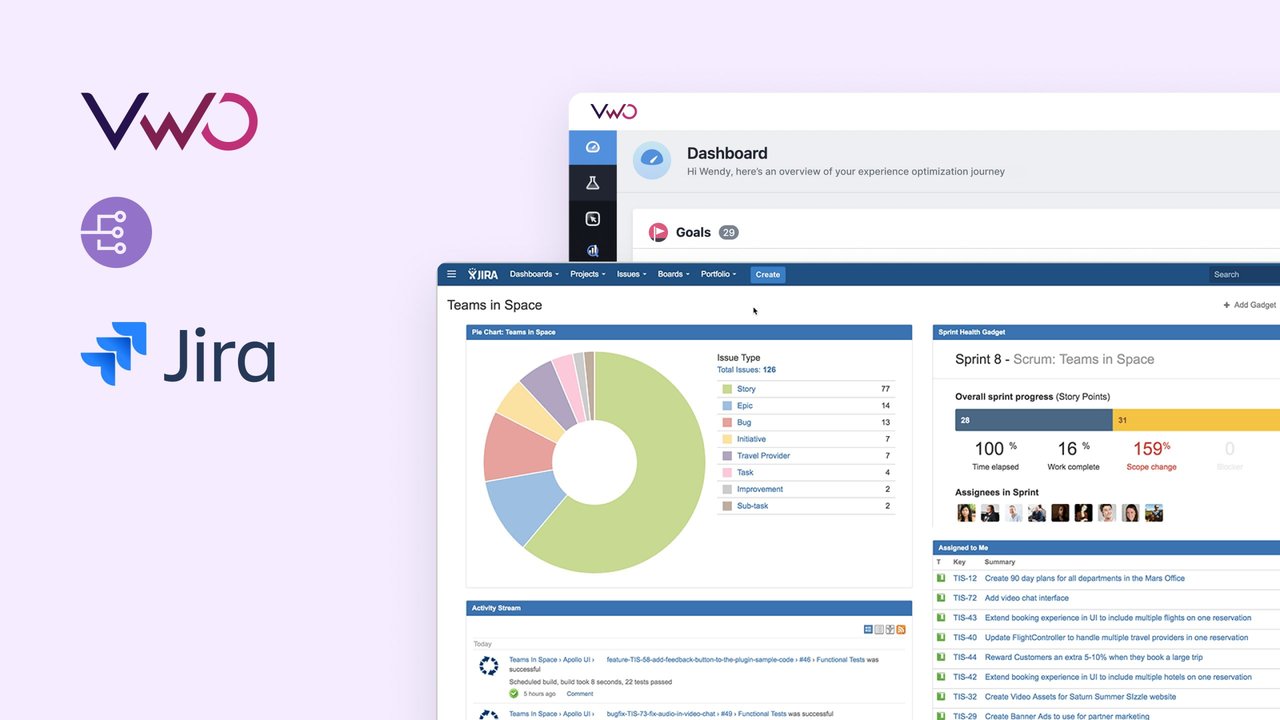Expand the Projects dropdown menu

(x=587, y=274)
